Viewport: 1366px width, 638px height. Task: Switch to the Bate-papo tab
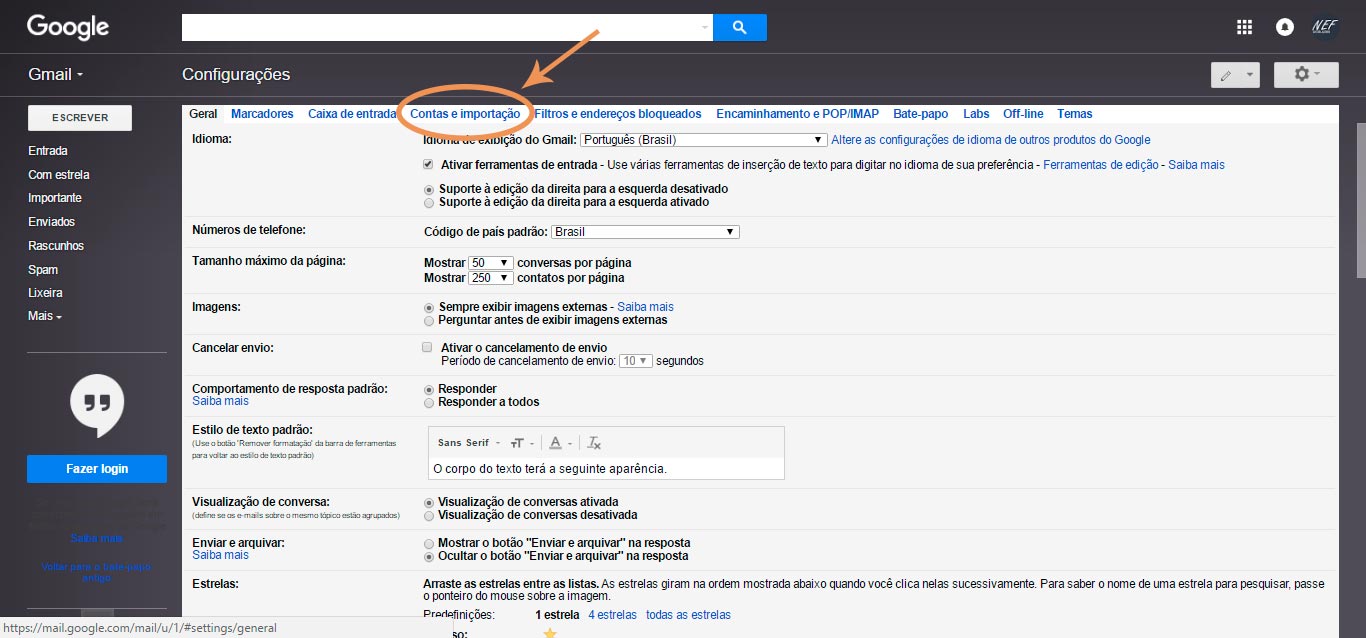tap(921, 114)
